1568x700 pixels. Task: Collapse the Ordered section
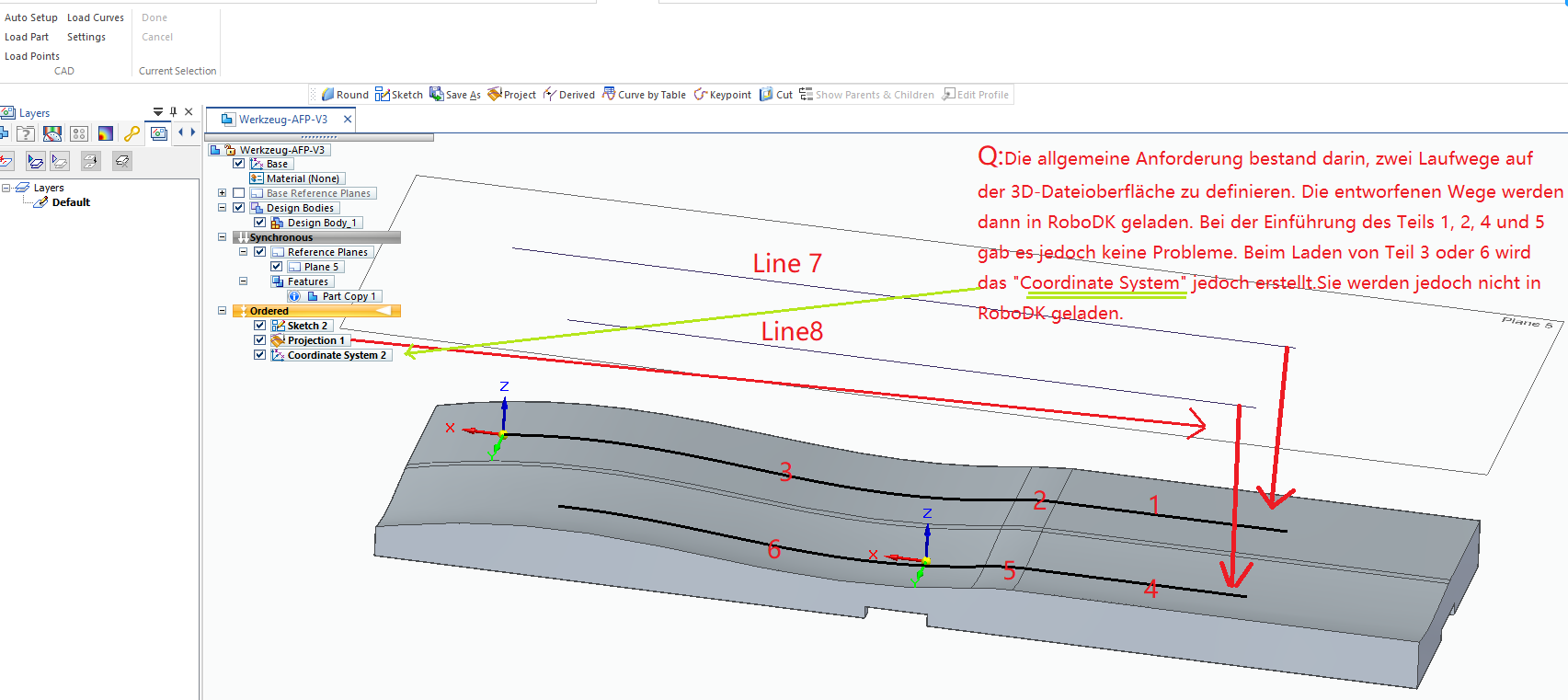[222, 311]
